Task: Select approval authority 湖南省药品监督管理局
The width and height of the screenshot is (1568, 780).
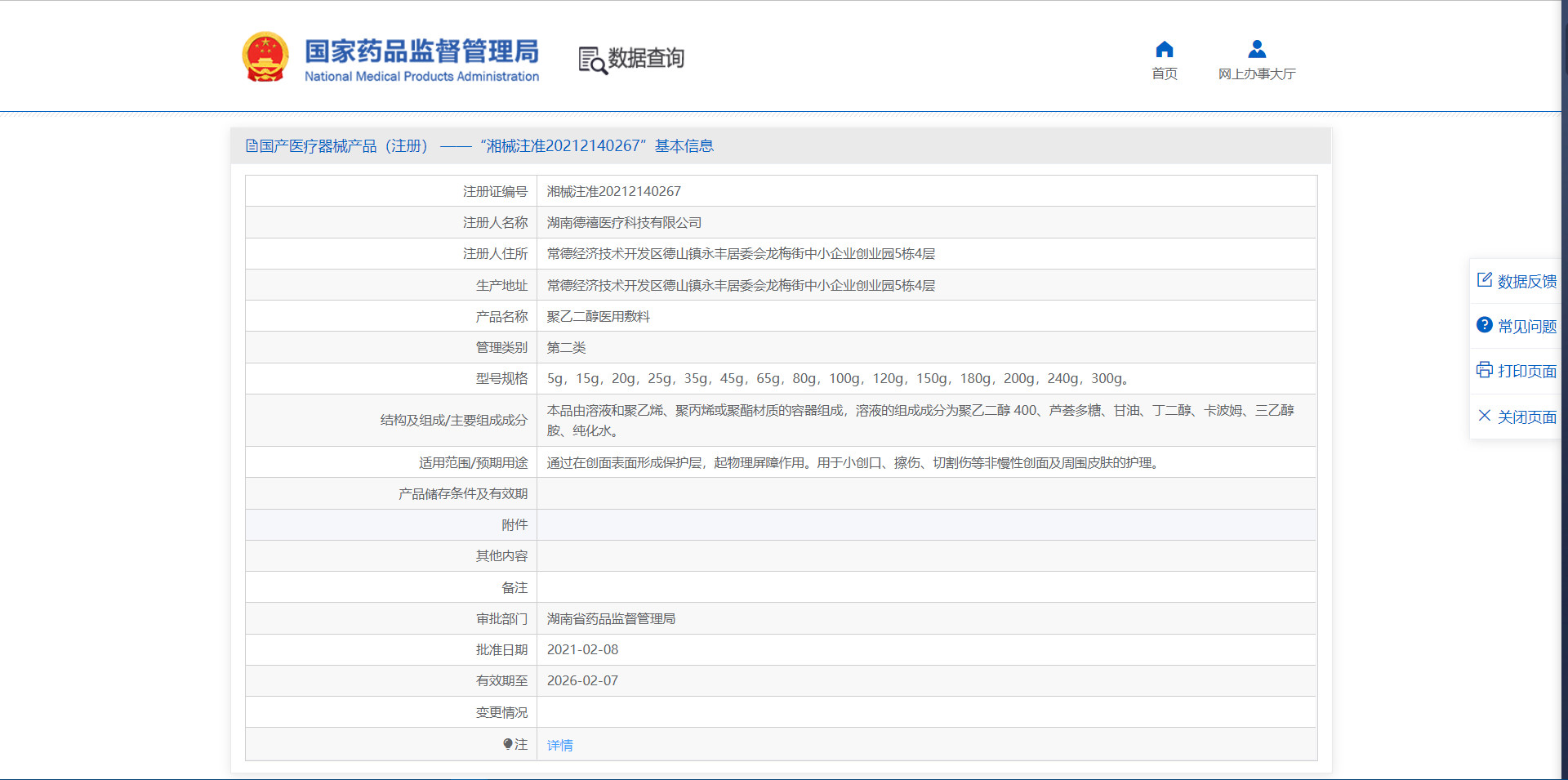Action: (x=612, y=618)
